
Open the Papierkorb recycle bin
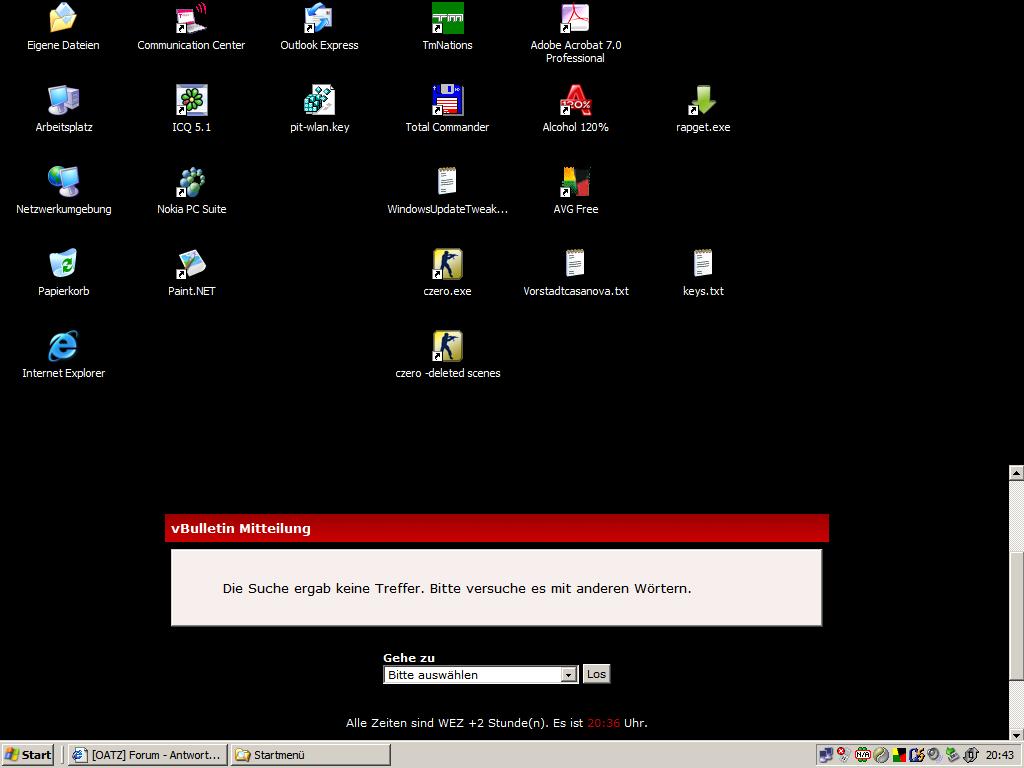pos(63,265)
